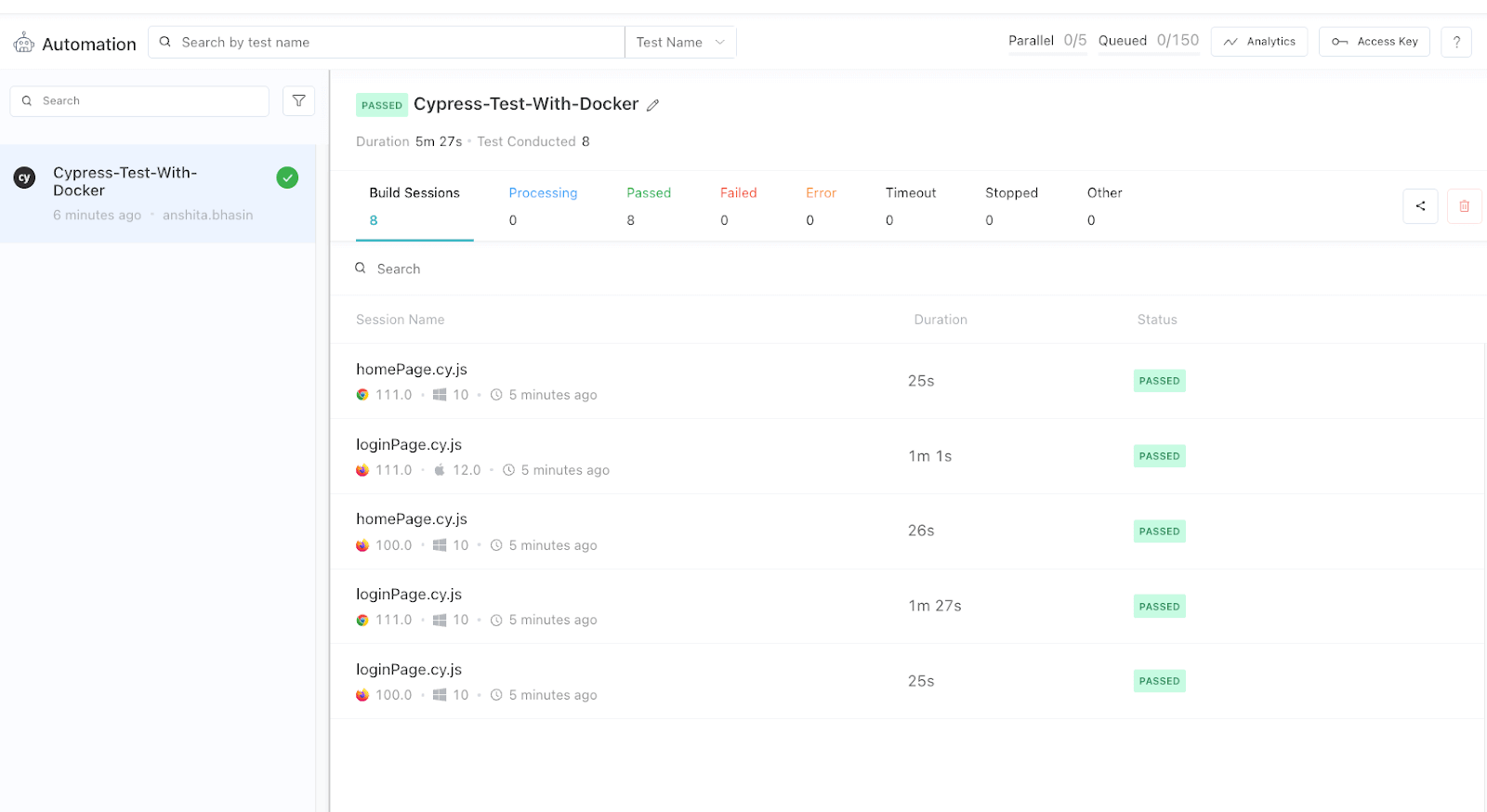Select the Build Sessions tab

click(415, 205)
